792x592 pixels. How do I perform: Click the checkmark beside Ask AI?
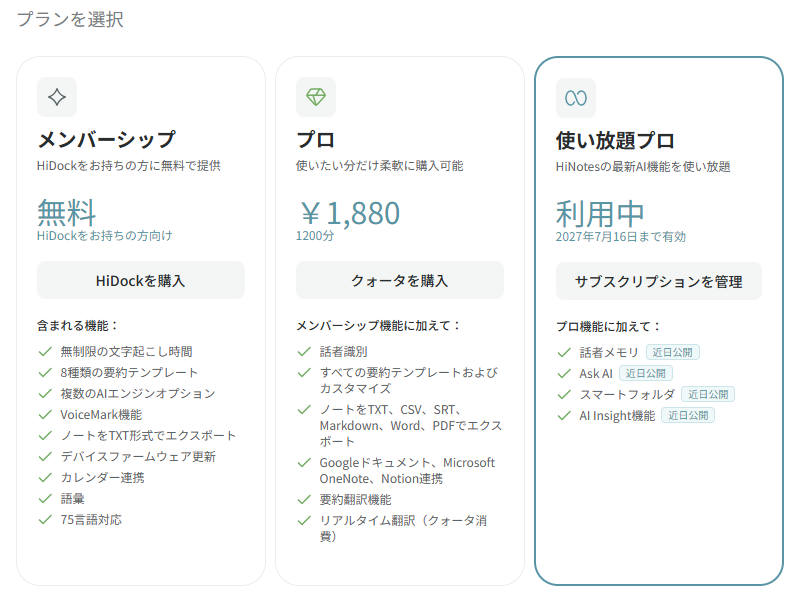click(x=564, y=374)
